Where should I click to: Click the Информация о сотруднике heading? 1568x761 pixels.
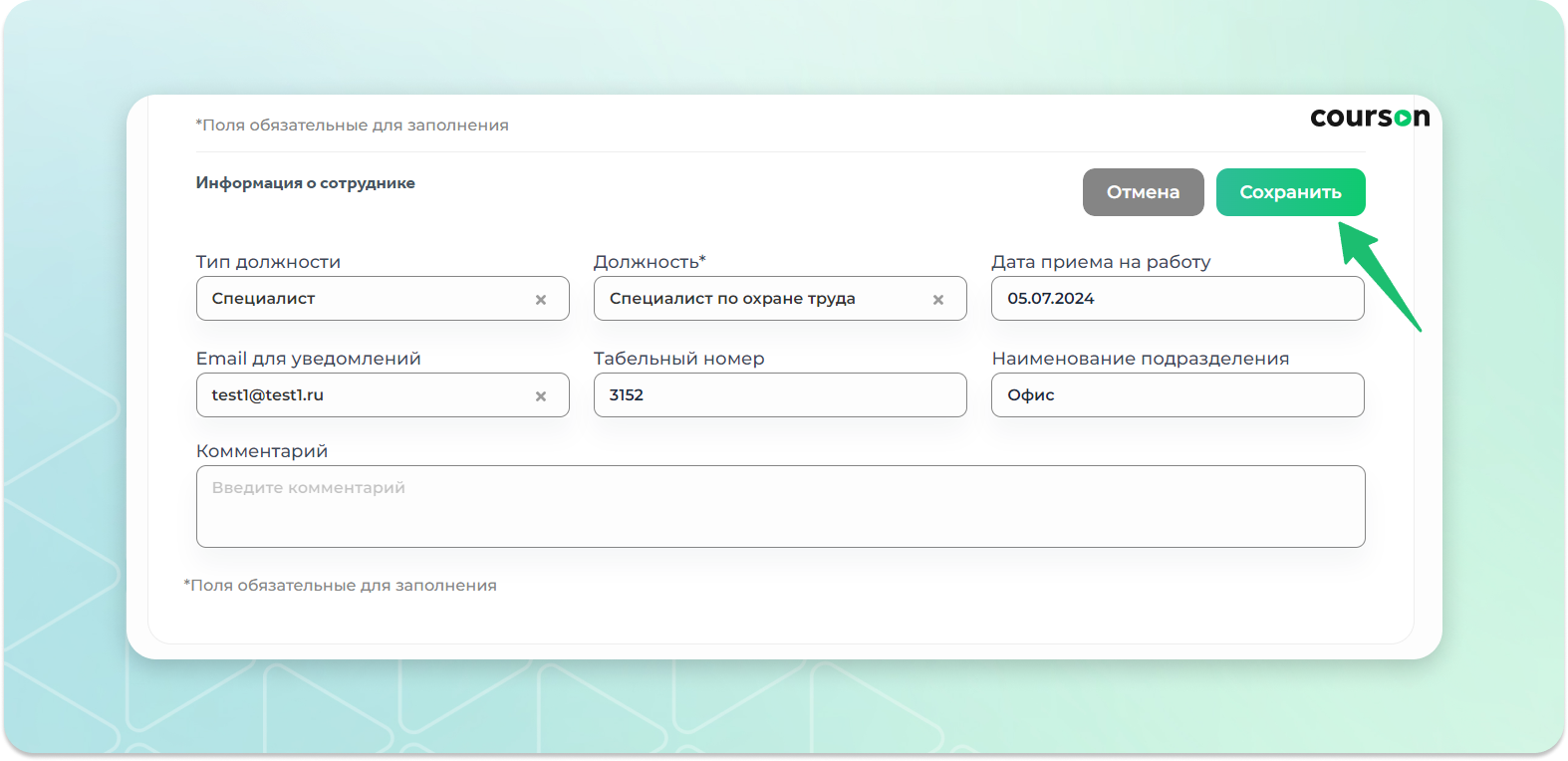tap(305, 183)
